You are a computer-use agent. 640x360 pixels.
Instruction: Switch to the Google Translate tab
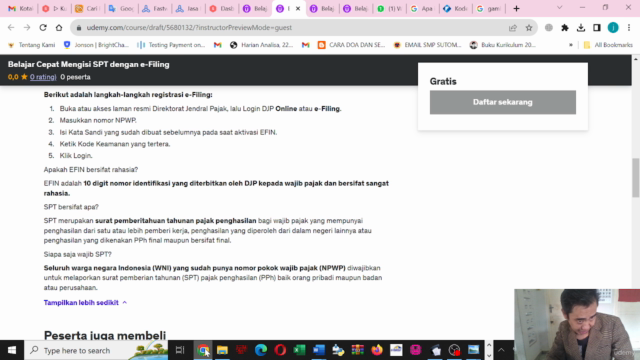pyautogui.click(x=121, y=9)
